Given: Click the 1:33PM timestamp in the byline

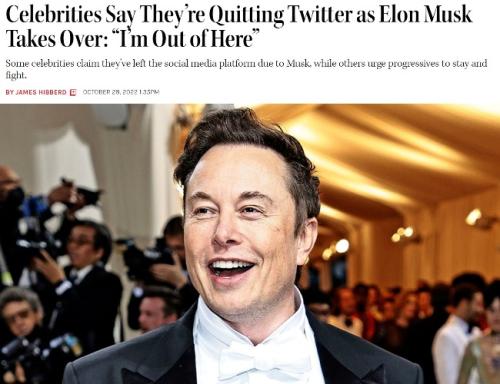Looking at the screenshot, I should tap(148, 92).
